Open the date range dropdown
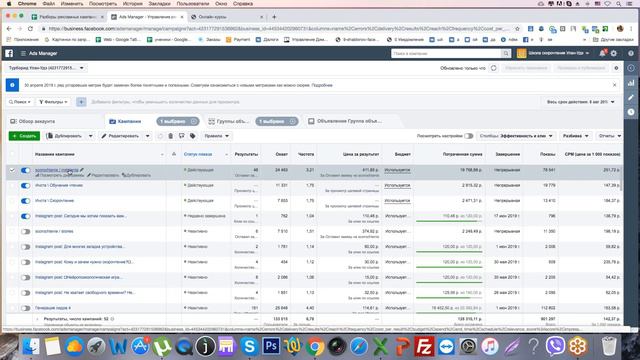The image size is (640, 360). pyautogui.click(x=580, y=102)
